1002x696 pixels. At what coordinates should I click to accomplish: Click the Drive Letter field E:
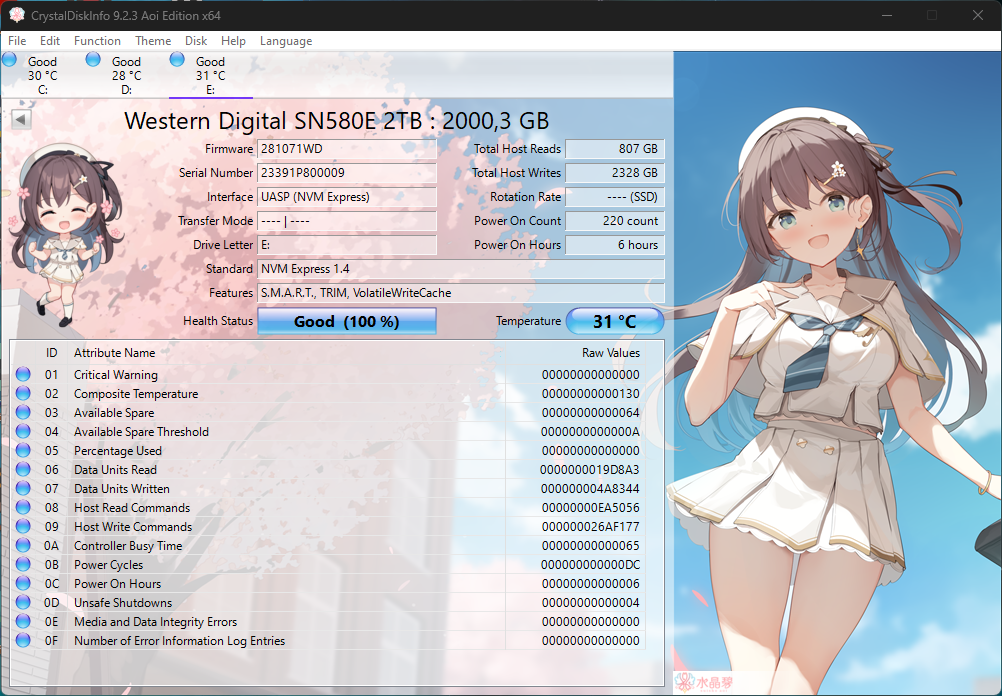click(x=347, y=245)
